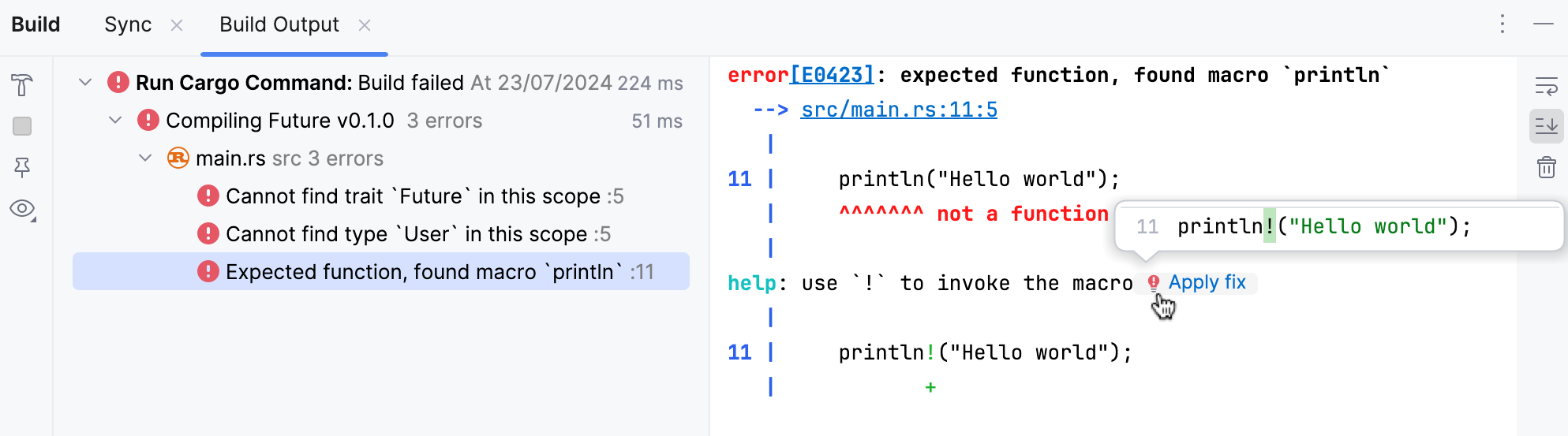Click the Apply fix button

click(x=1207, y=282)
